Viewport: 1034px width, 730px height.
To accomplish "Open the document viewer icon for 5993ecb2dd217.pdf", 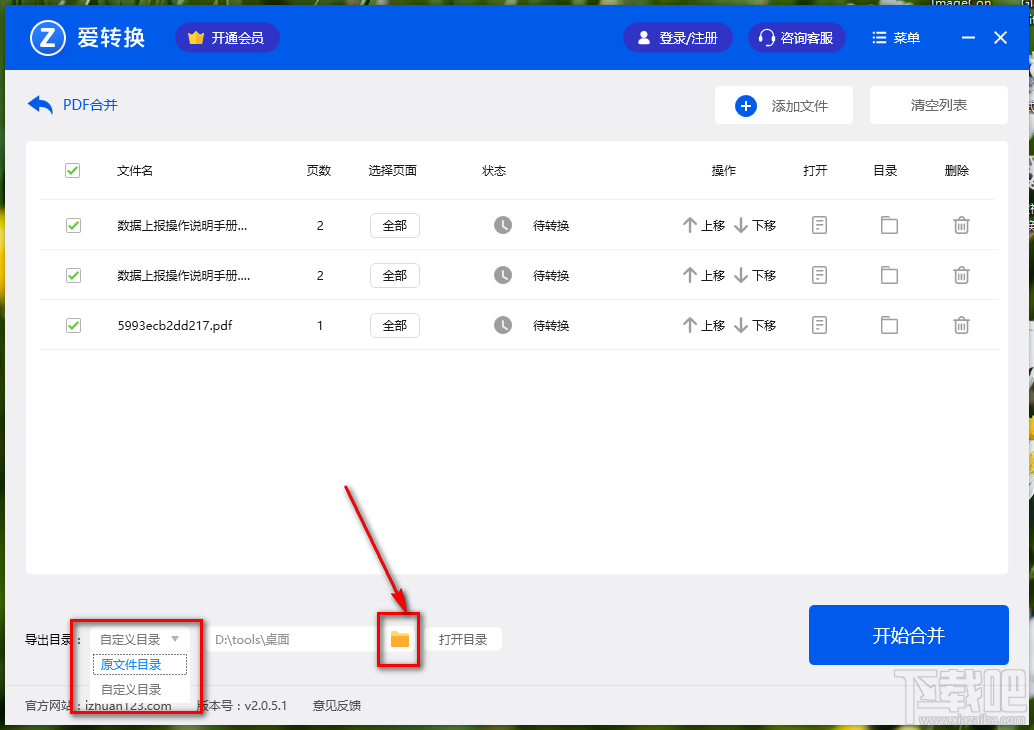I will pos(819,325).
